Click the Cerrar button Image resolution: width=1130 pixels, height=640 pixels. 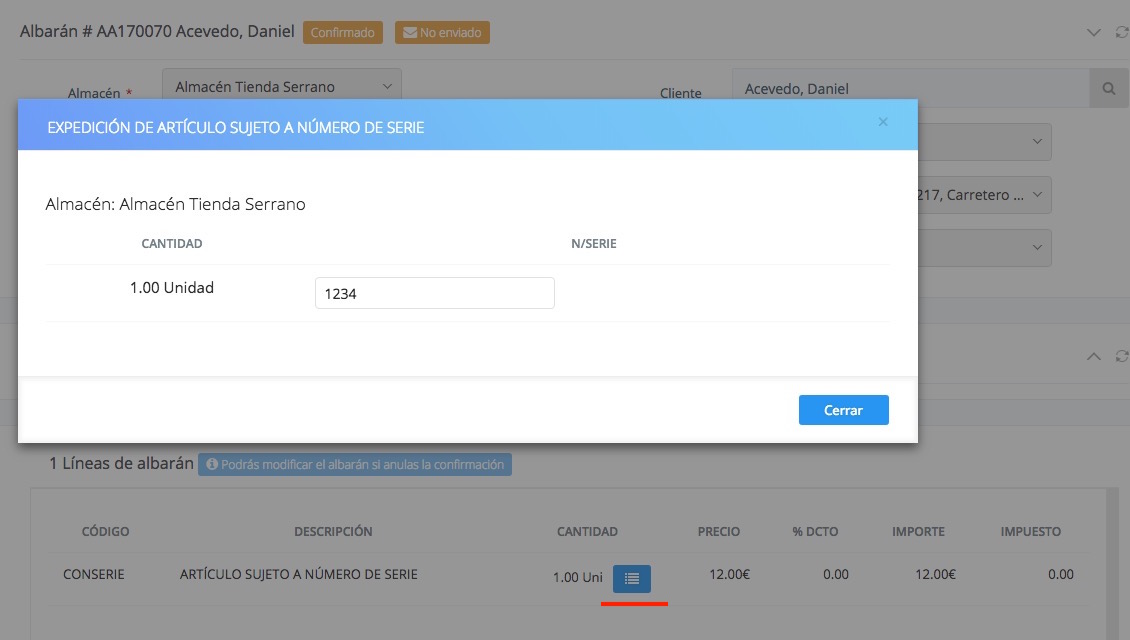pos(843,410)
